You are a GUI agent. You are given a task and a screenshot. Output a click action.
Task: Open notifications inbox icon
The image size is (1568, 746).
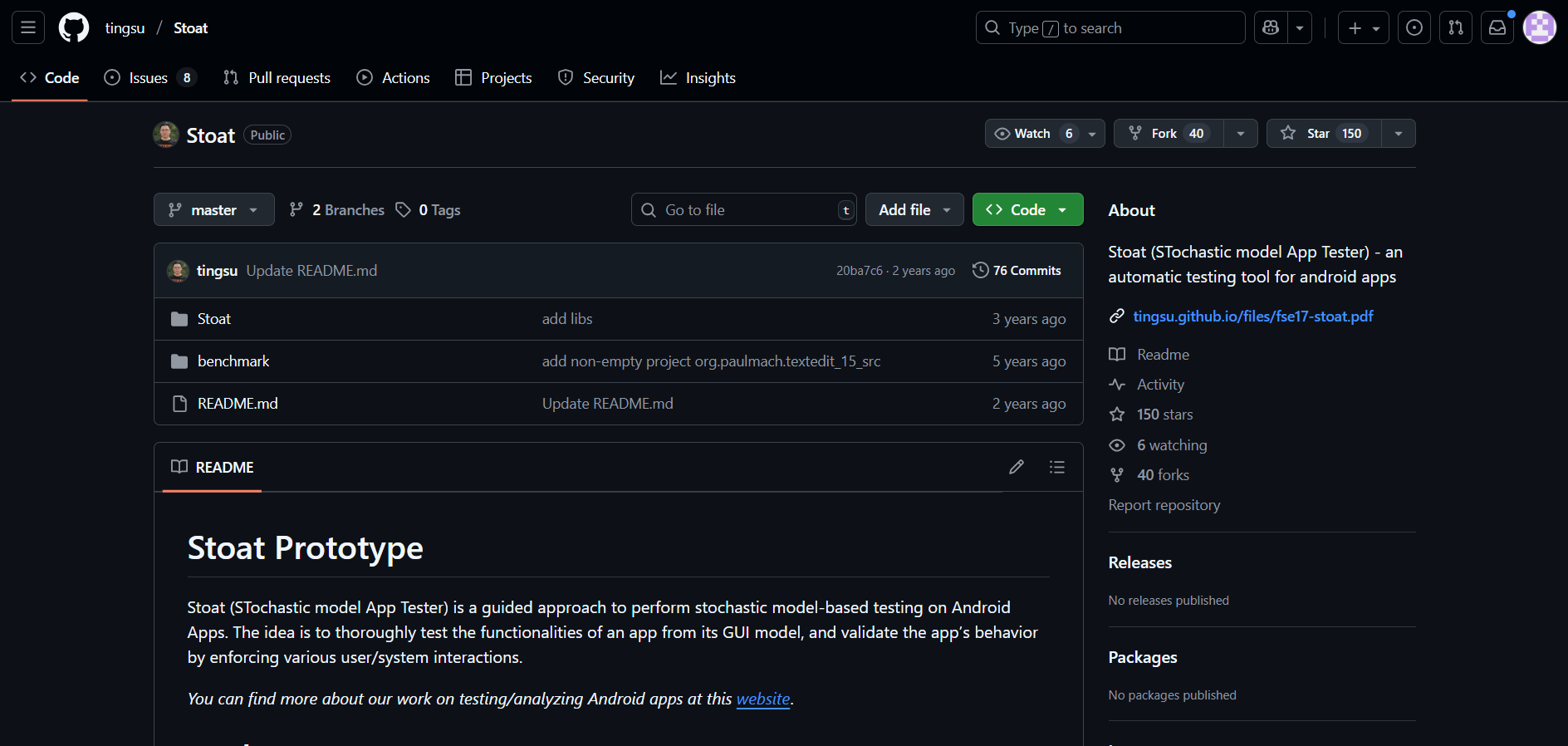[1497, 27]
